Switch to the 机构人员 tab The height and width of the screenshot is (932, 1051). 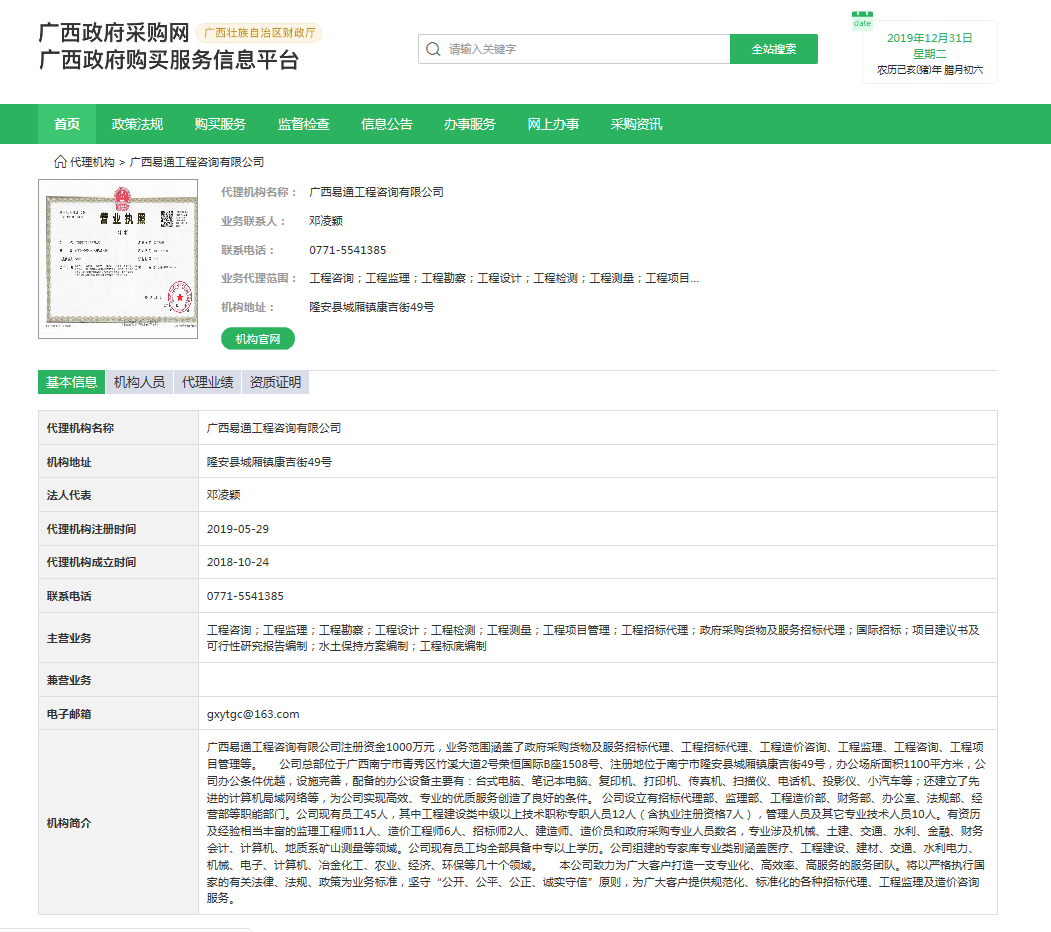click(140, 382)
